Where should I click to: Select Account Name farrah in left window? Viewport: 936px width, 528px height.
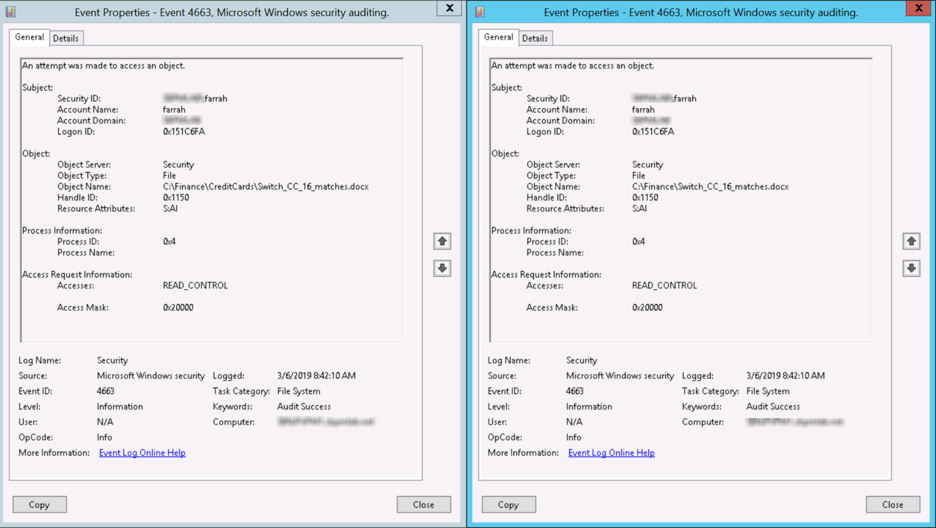pos(174,110)
